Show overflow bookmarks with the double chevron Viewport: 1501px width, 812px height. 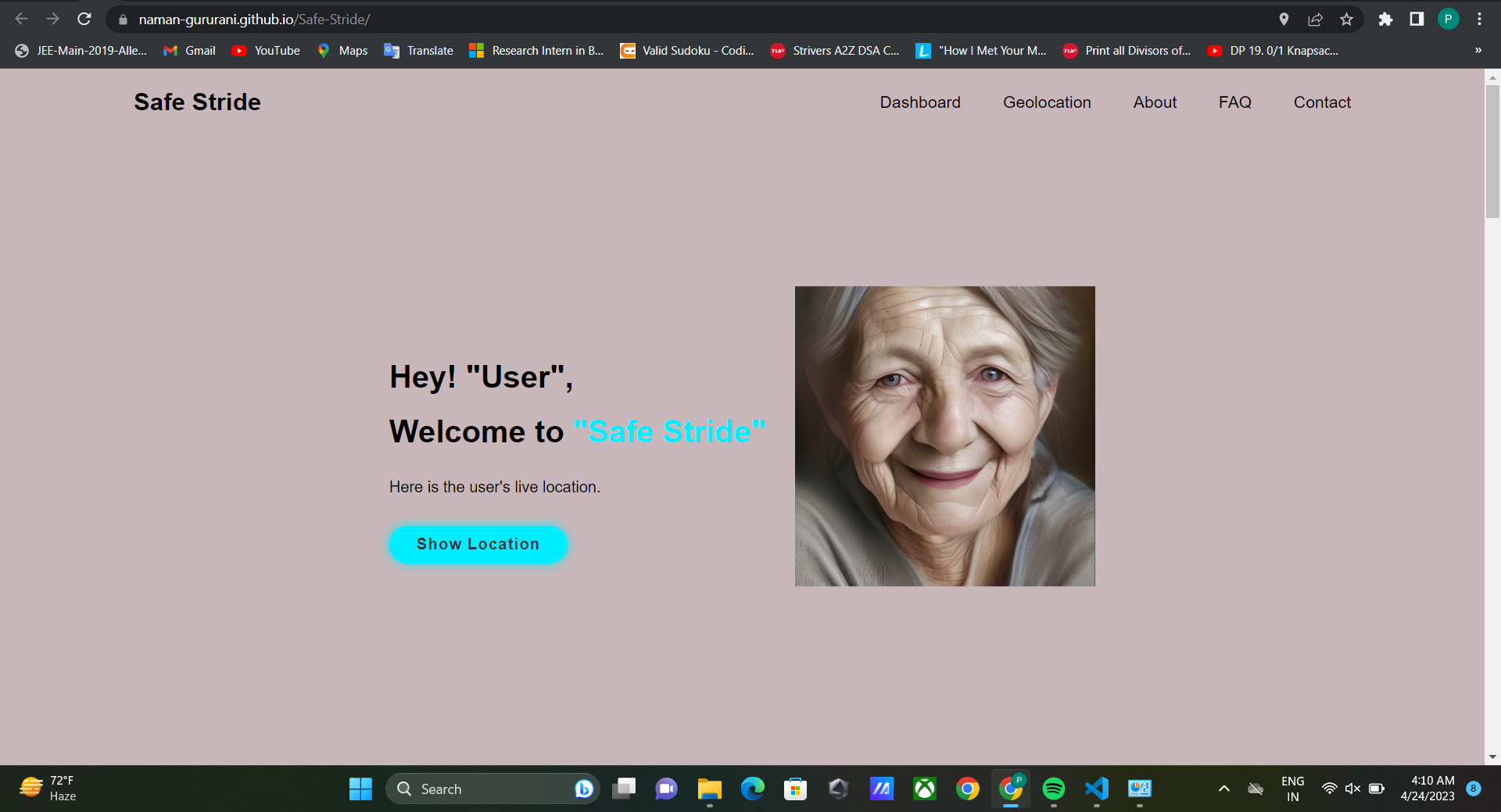pyautogui.click(x=1478, y=50)
